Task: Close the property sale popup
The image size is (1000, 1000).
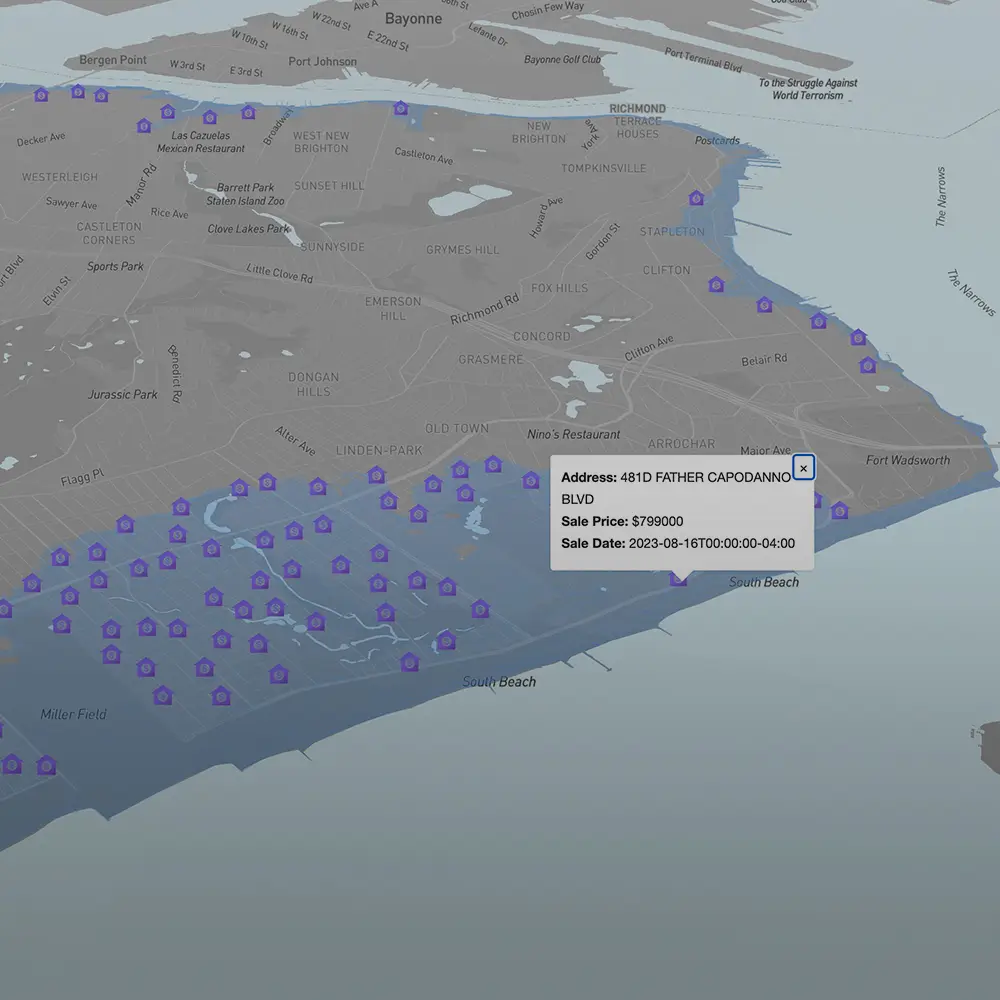Action: [x=803, y=468]
